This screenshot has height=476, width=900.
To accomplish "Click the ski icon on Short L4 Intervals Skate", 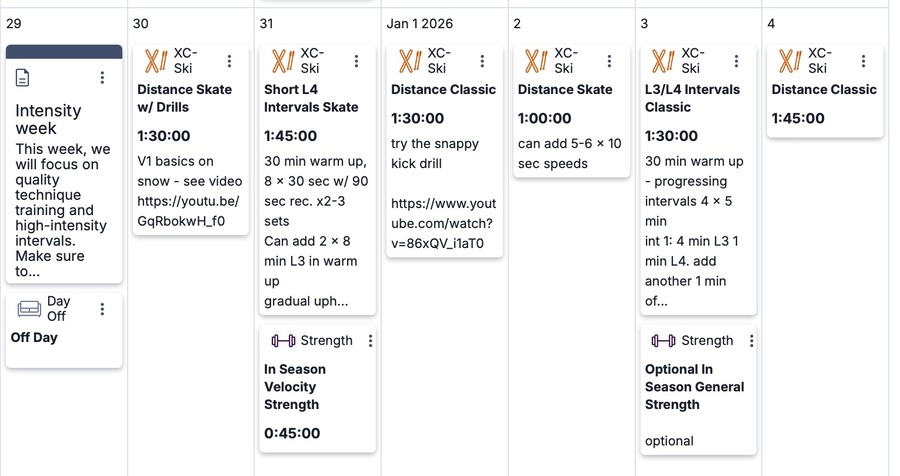I will pos(282,61).
